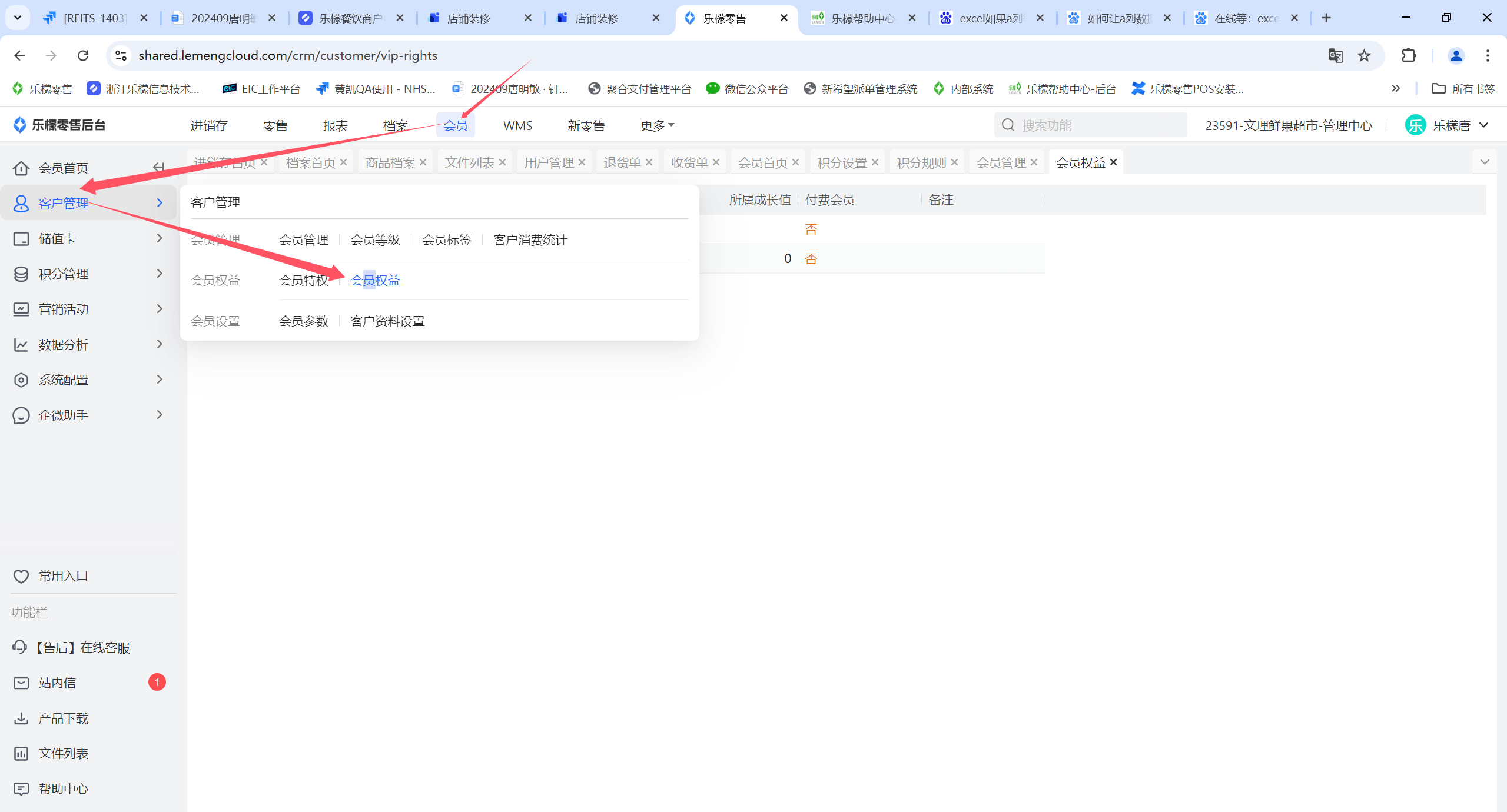1507x812 pixels.
Task: Switch to the 商品档案 page tab
Action: point(390,162)
